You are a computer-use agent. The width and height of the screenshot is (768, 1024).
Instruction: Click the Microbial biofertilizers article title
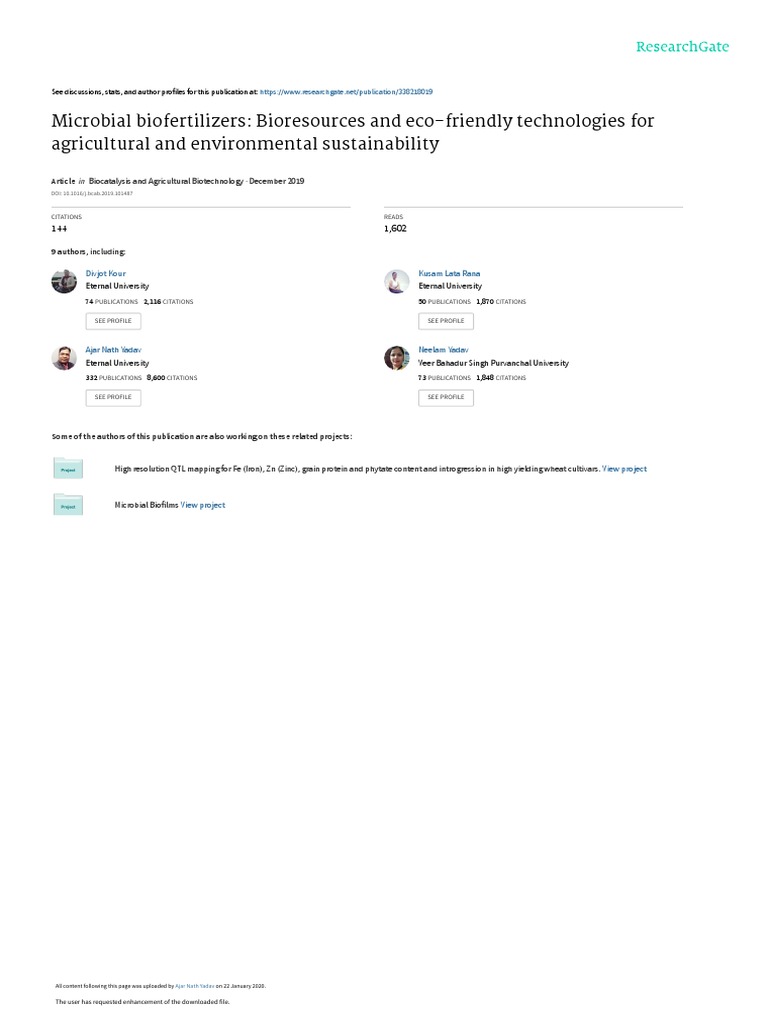pyautogui.click(x=353, y=132)
